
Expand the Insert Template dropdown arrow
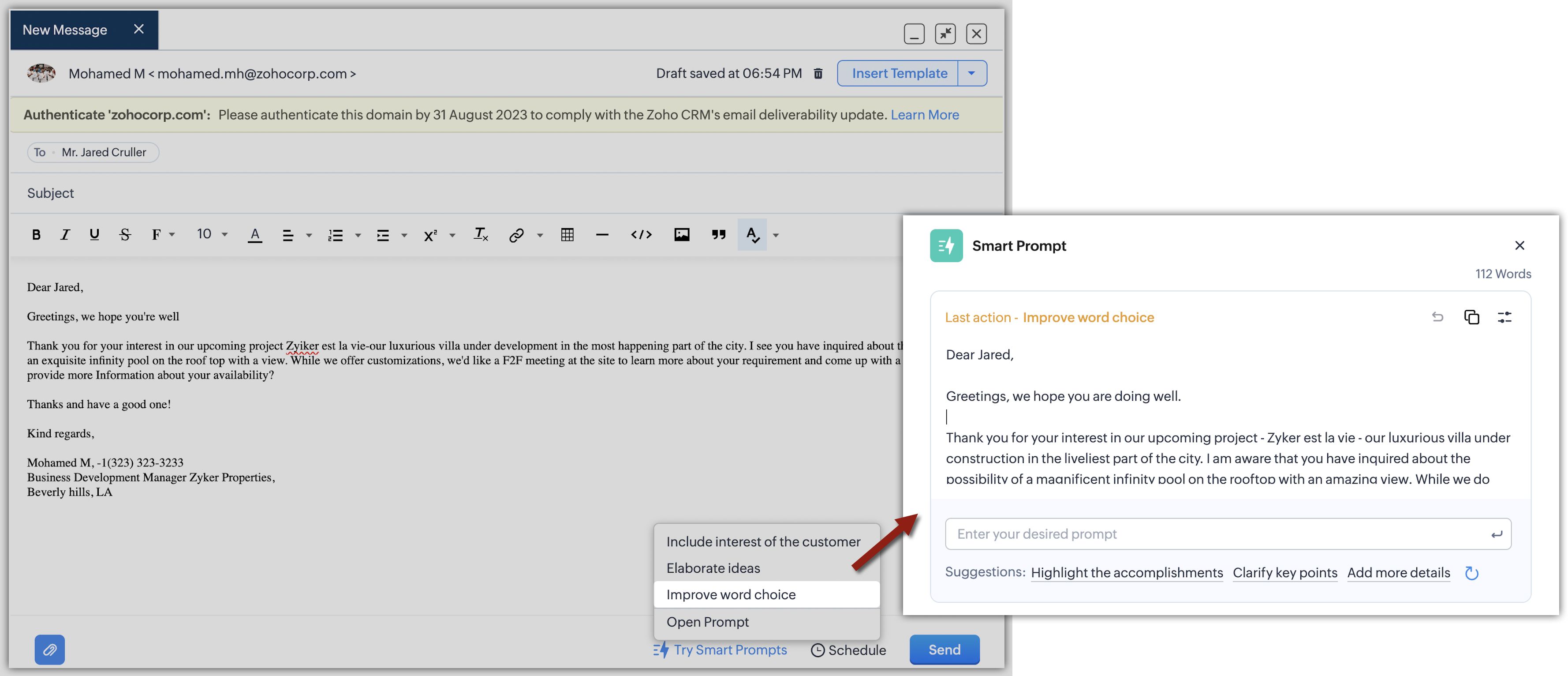[x=971, y=73]
